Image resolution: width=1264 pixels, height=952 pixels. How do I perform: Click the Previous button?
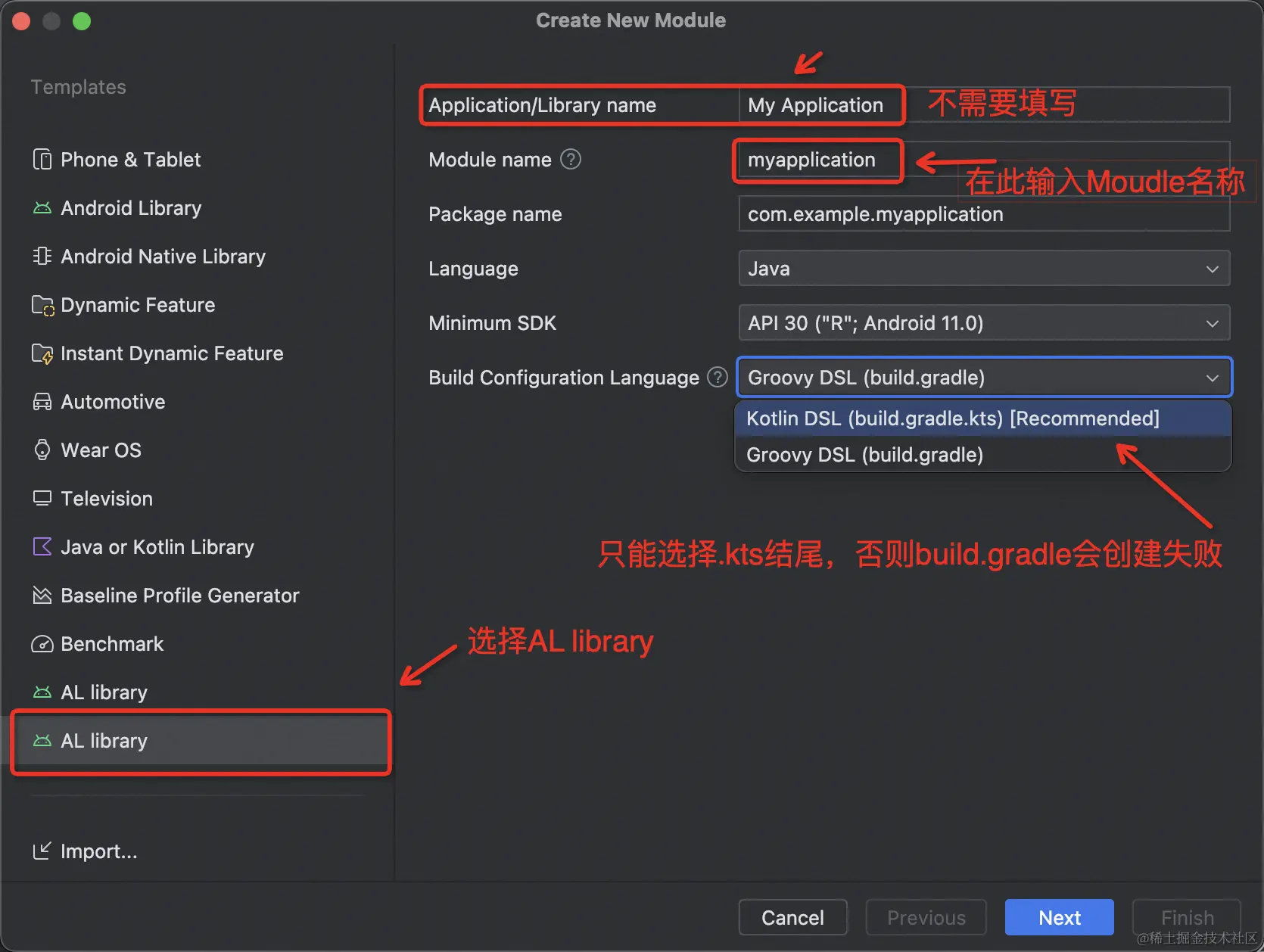pyautogui.click(x=926, y=917)
